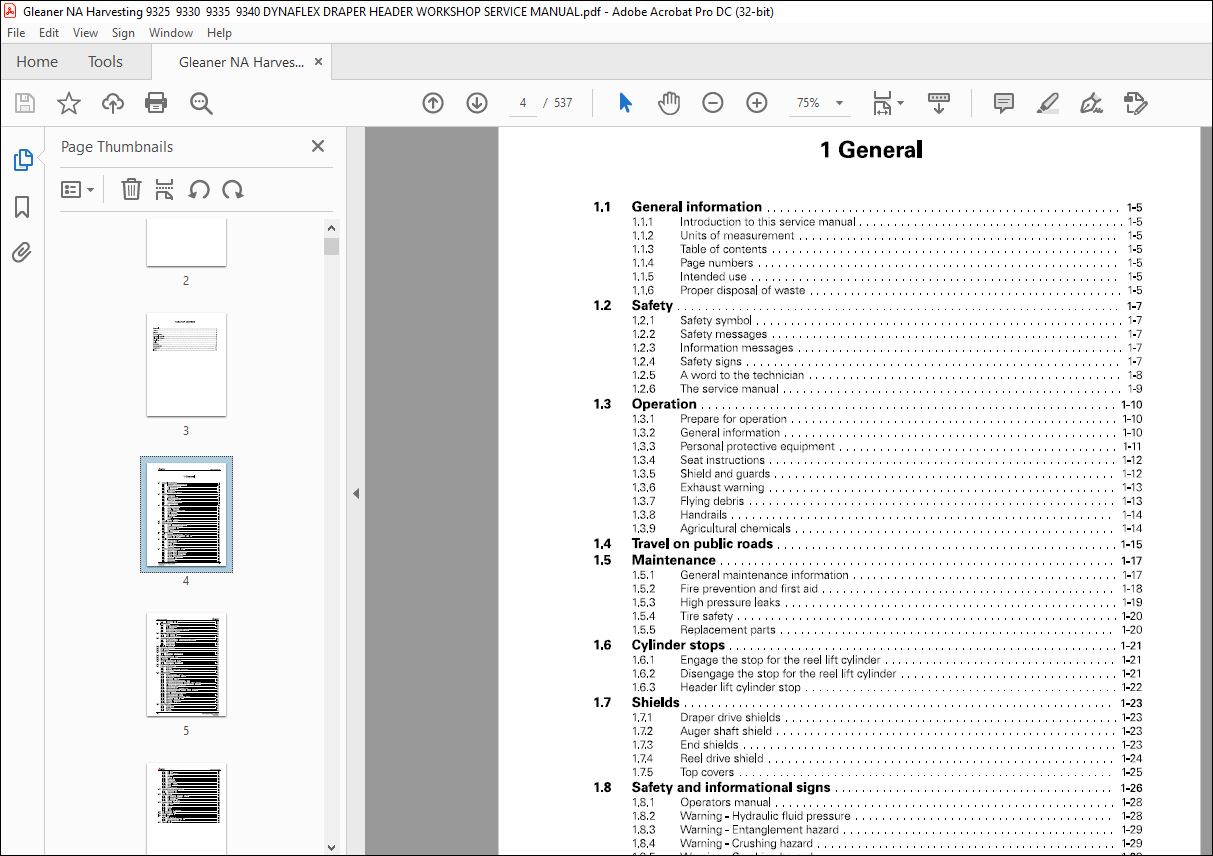The height and width of the screenshot is (856, 1213).
Task: Select the Gleaner NA Harves... document tab
Action: (x=241, y=62)
